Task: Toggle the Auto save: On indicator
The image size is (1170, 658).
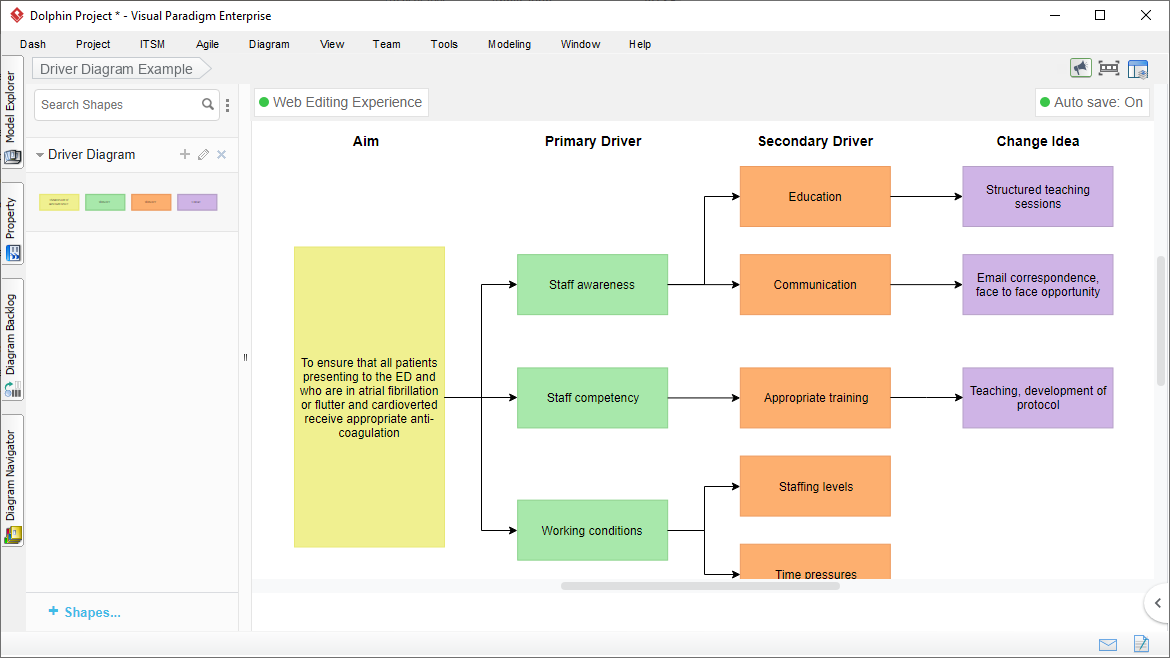Action: click(x=1092, y=102)
